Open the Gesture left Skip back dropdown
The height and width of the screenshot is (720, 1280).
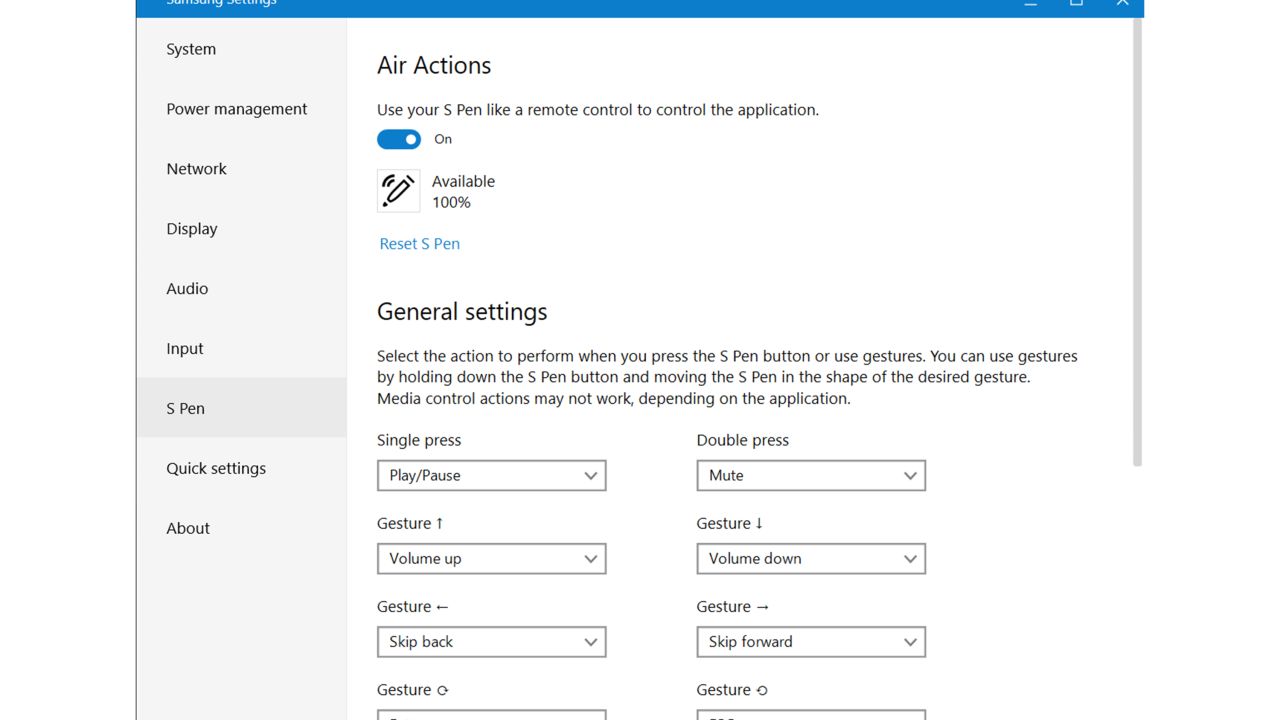tap(491, 641)
